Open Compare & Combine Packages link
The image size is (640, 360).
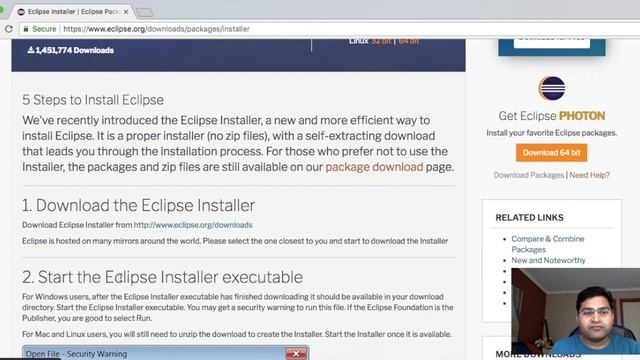point(547,244)
